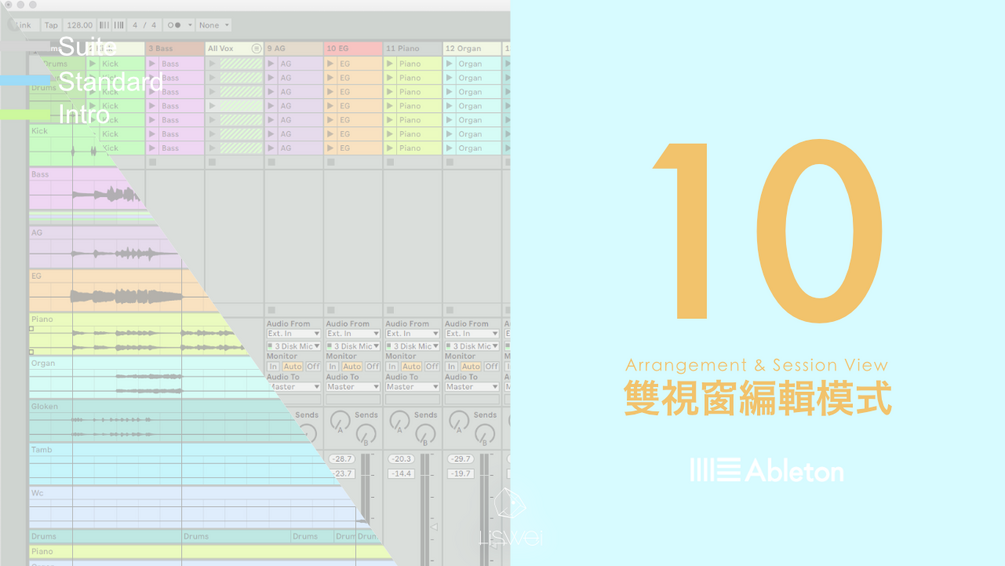Screen dimensions: 1005x566
Task: Stop clips on the 9 AG track
Action: pyautogui.click(x=272, y=162)
